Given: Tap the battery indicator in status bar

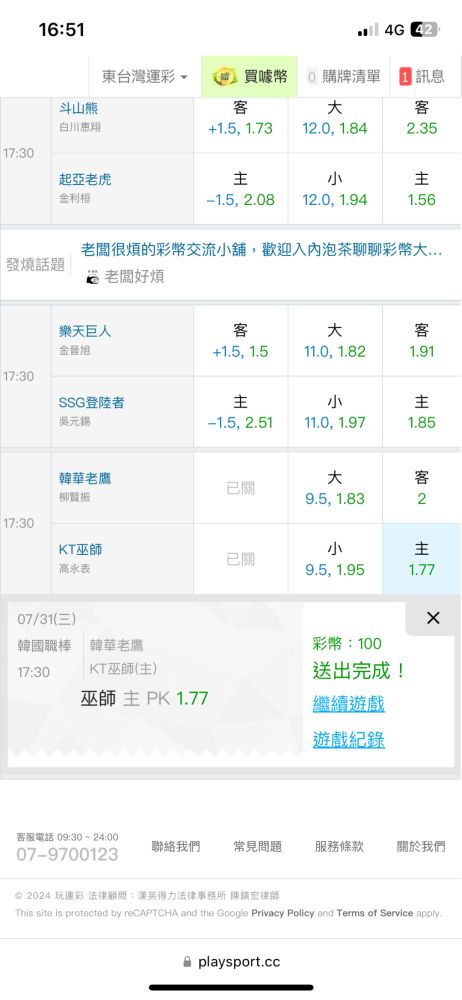Looking at the screenshot, I should pos(424,29).
